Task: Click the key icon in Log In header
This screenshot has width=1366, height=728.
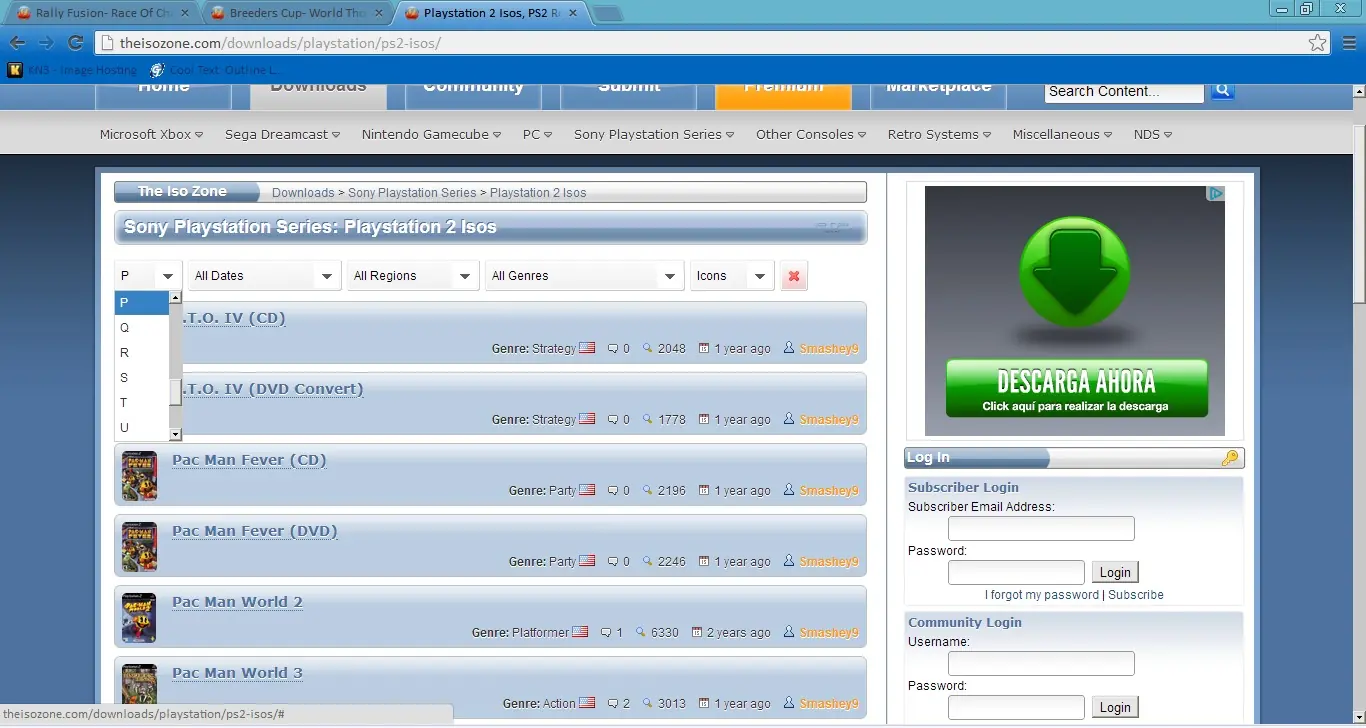Action: pyautogui.click(x=1230, y=458)
